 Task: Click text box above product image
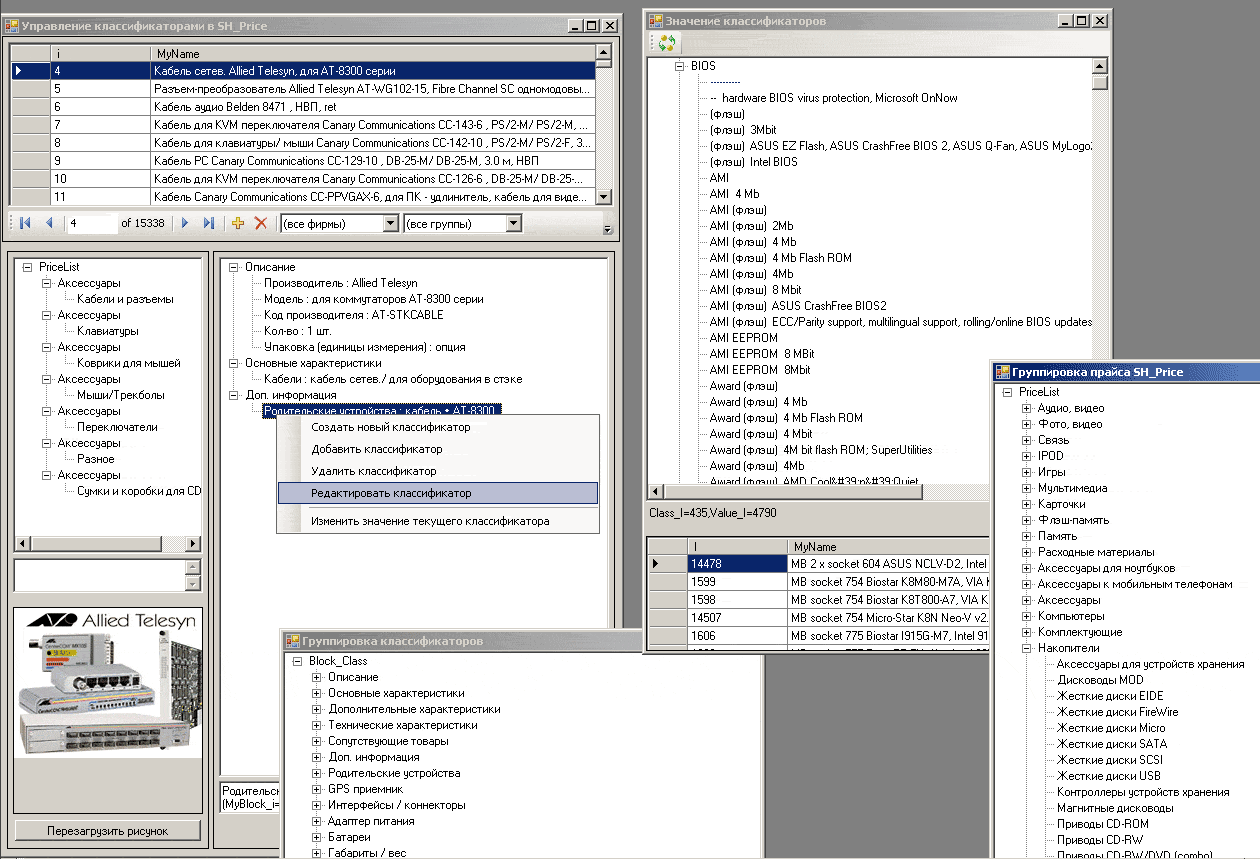100,576
